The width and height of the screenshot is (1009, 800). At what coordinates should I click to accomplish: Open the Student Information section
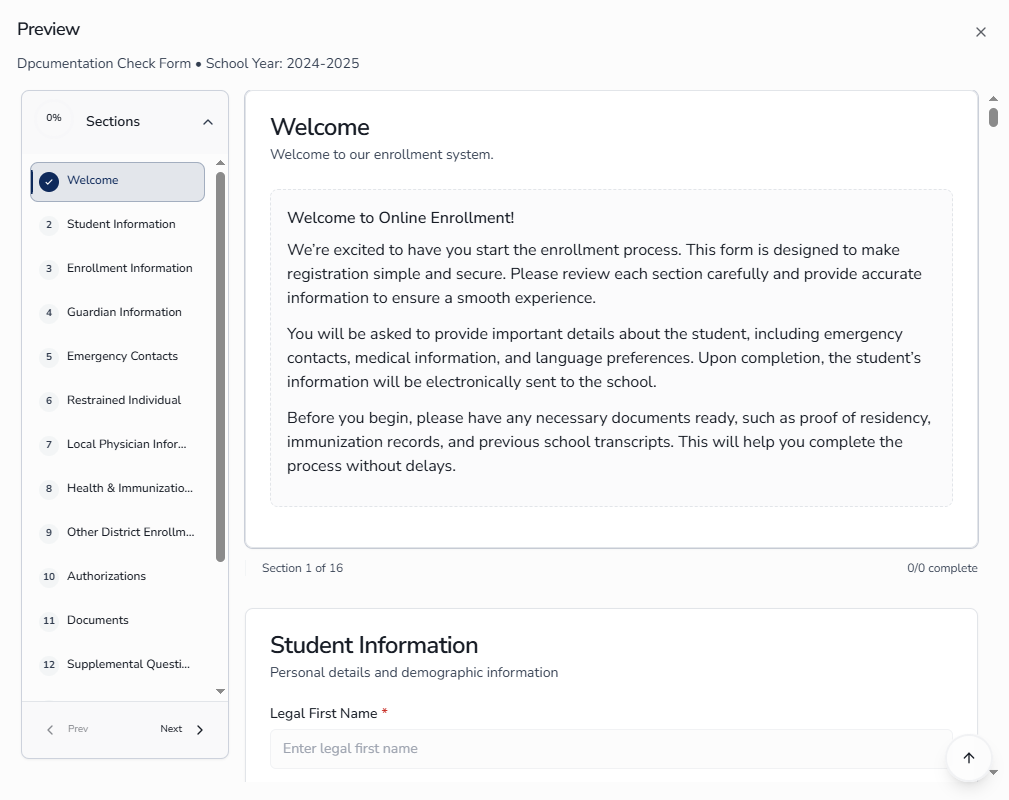coord(118,225)
